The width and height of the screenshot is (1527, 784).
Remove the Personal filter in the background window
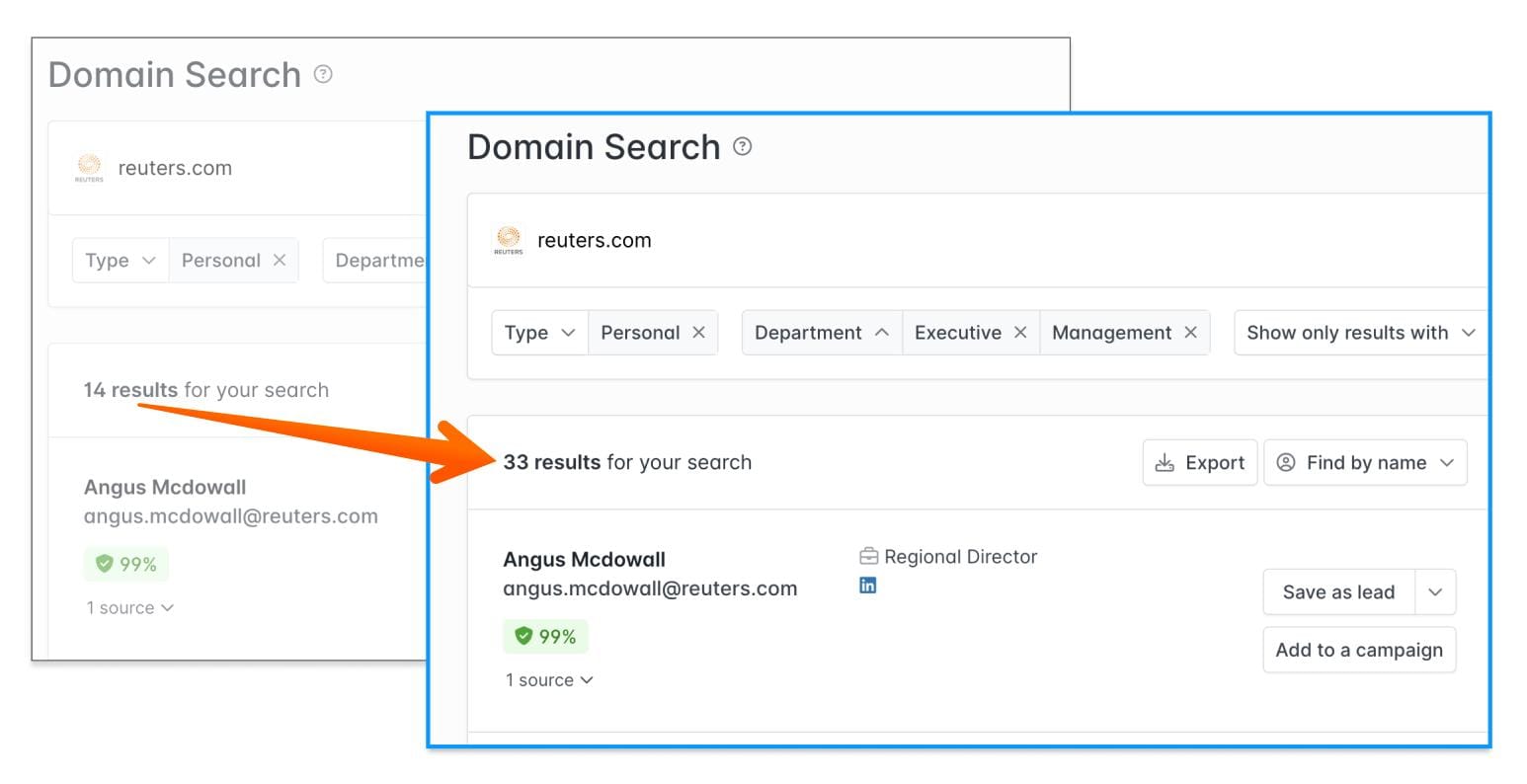280,260
